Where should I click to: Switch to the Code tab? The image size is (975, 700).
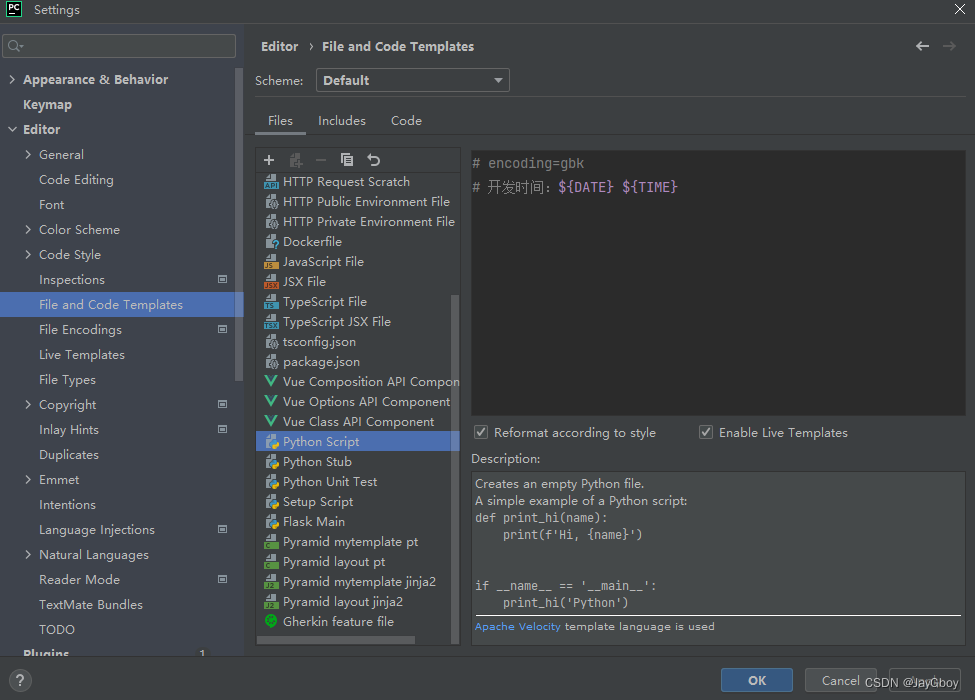pos(406,120)
